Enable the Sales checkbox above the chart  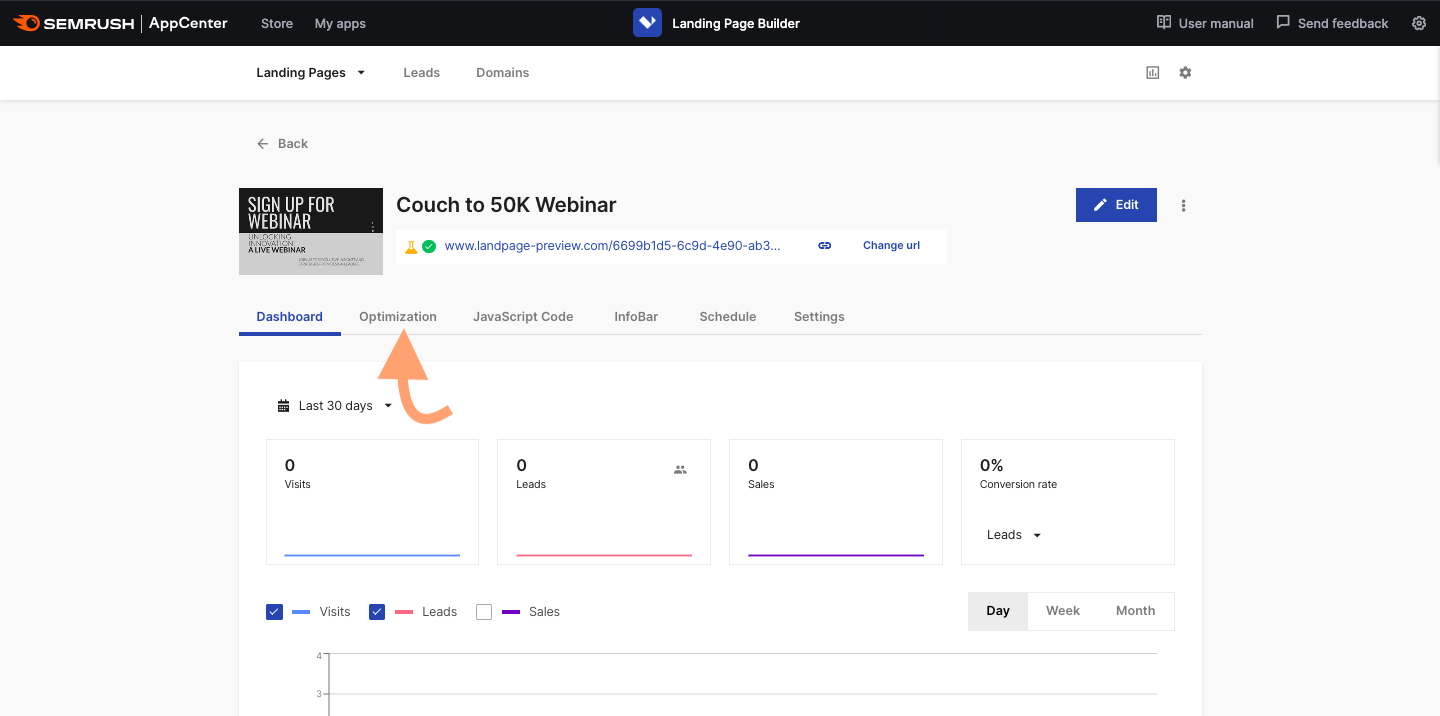click(x=484, y=611)
